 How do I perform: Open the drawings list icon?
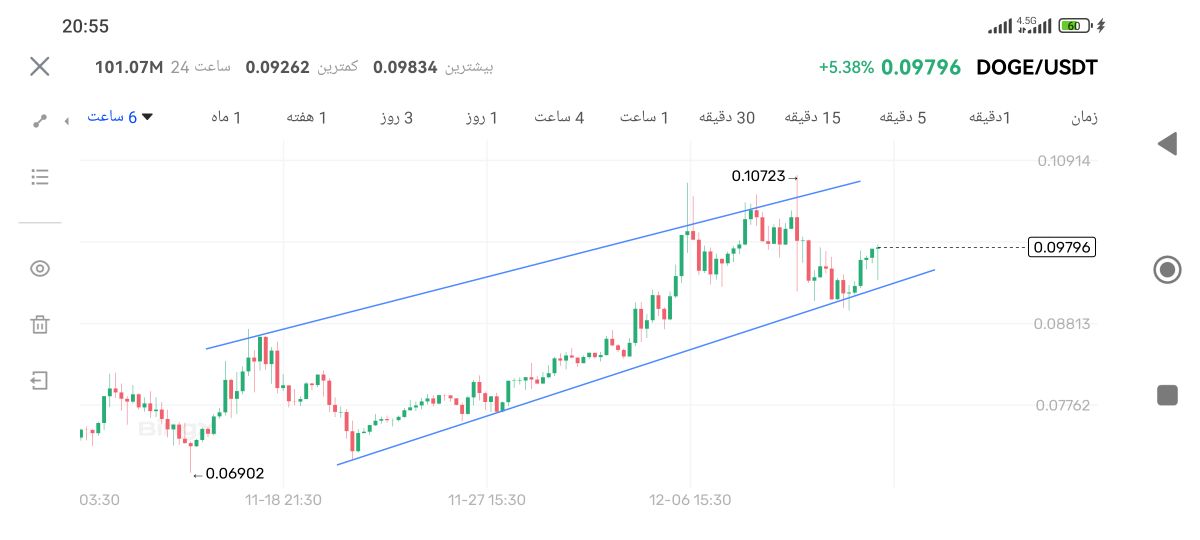pos(40,177)
